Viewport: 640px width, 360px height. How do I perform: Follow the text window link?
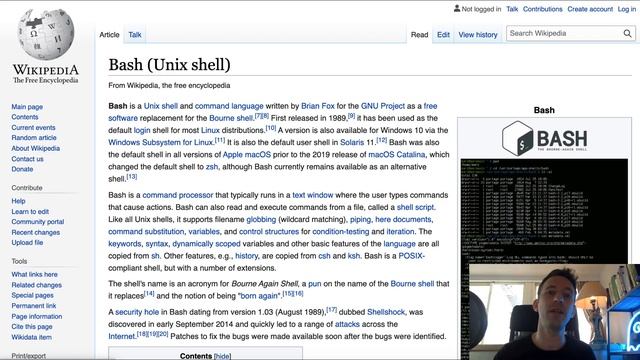[x=313, y=195]
